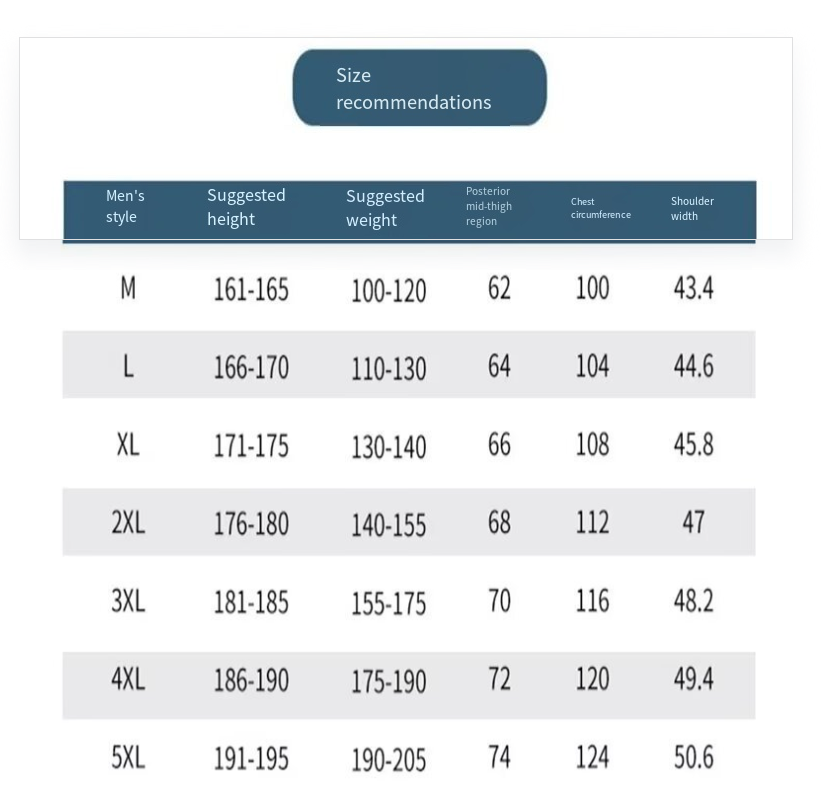Click the shoulder width value 49.4
Viewport: 830px width, 802px height.
click(693, 680)
